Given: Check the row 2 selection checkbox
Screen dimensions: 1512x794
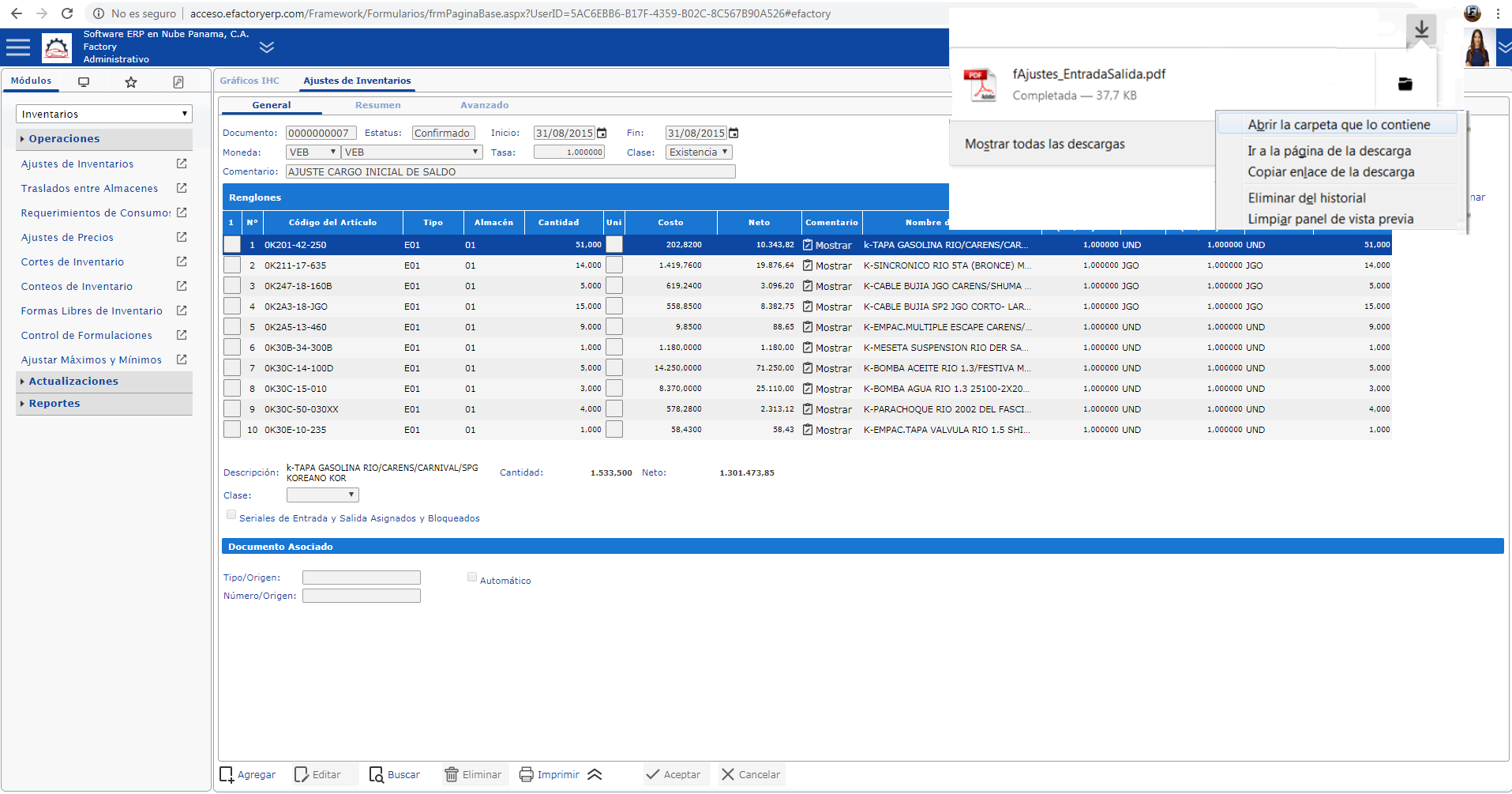Looking at the screenshot, I should point(231,265).
